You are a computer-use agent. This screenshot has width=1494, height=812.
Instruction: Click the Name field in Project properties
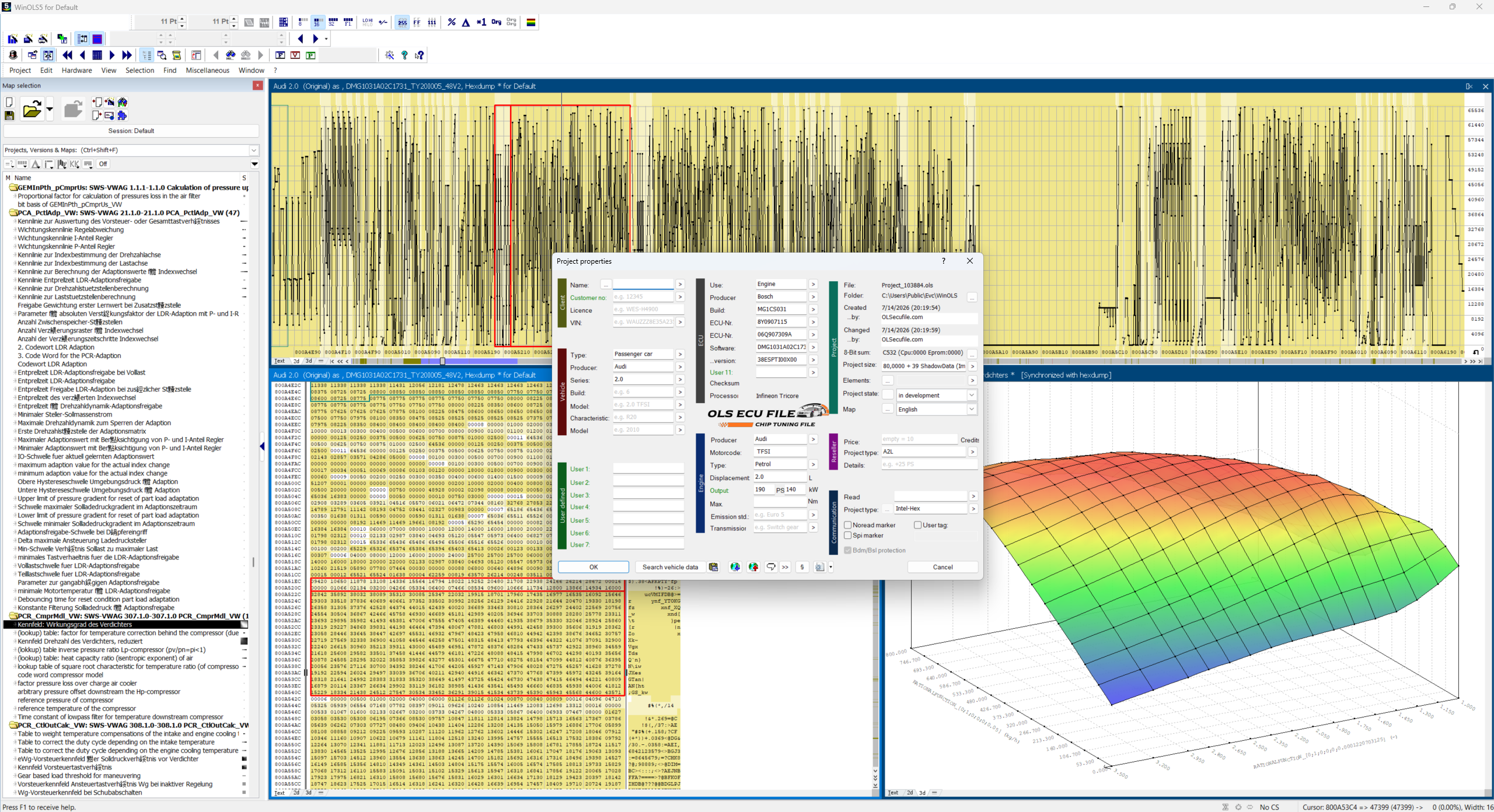(x=643, y=285)
